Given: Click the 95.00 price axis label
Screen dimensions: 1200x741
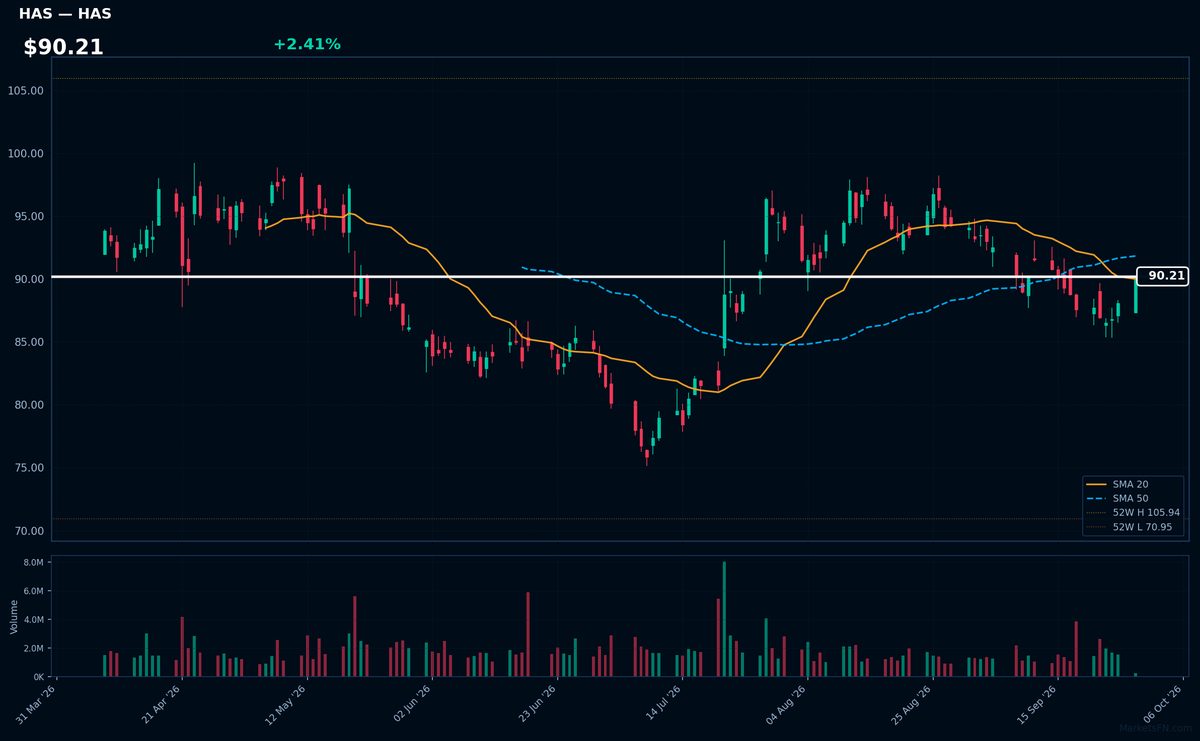Looking at the screenshot, I should point(28,217).
